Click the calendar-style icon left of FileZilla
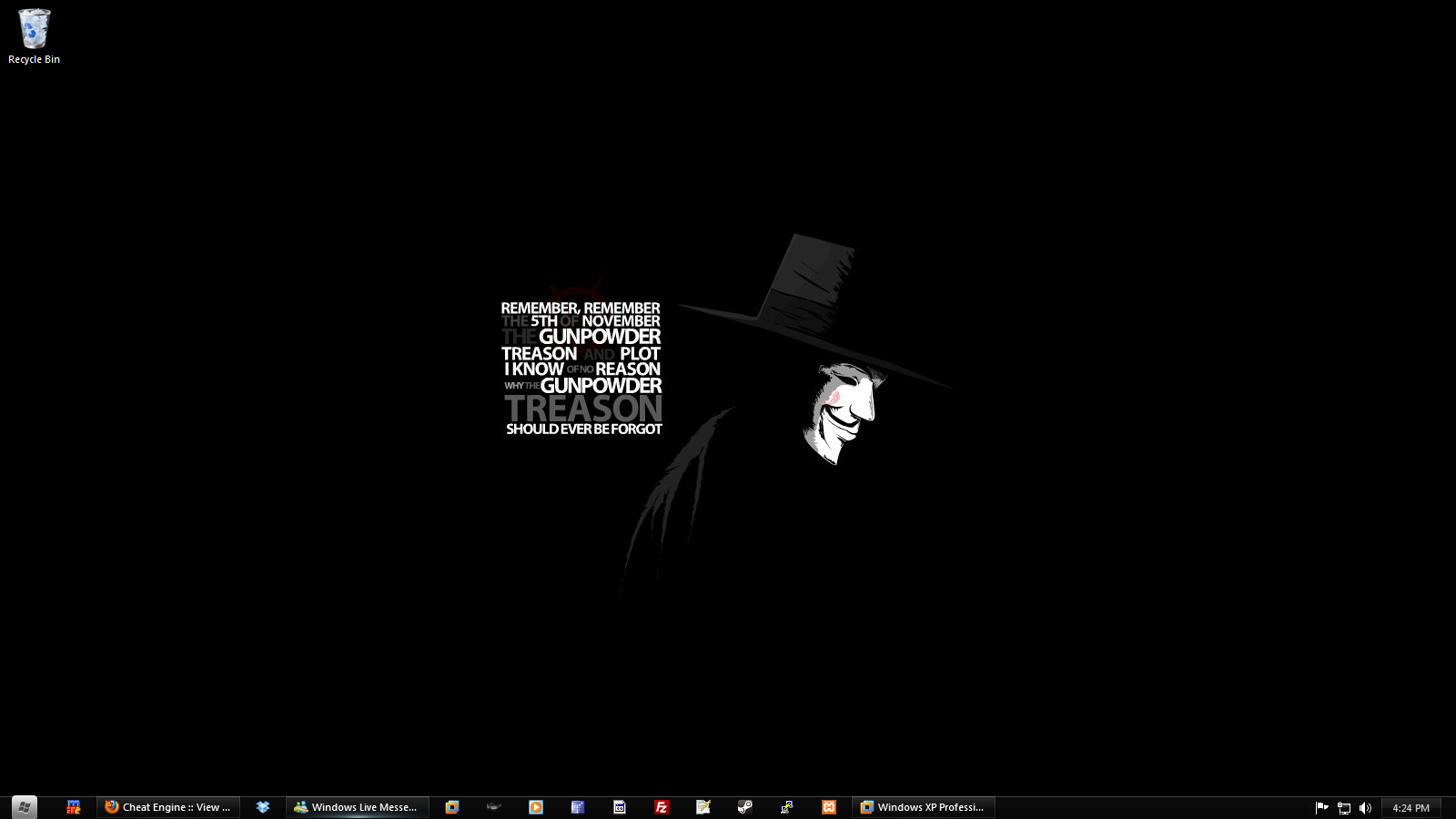Screen dimensions: 1456x819 (620, 807)
